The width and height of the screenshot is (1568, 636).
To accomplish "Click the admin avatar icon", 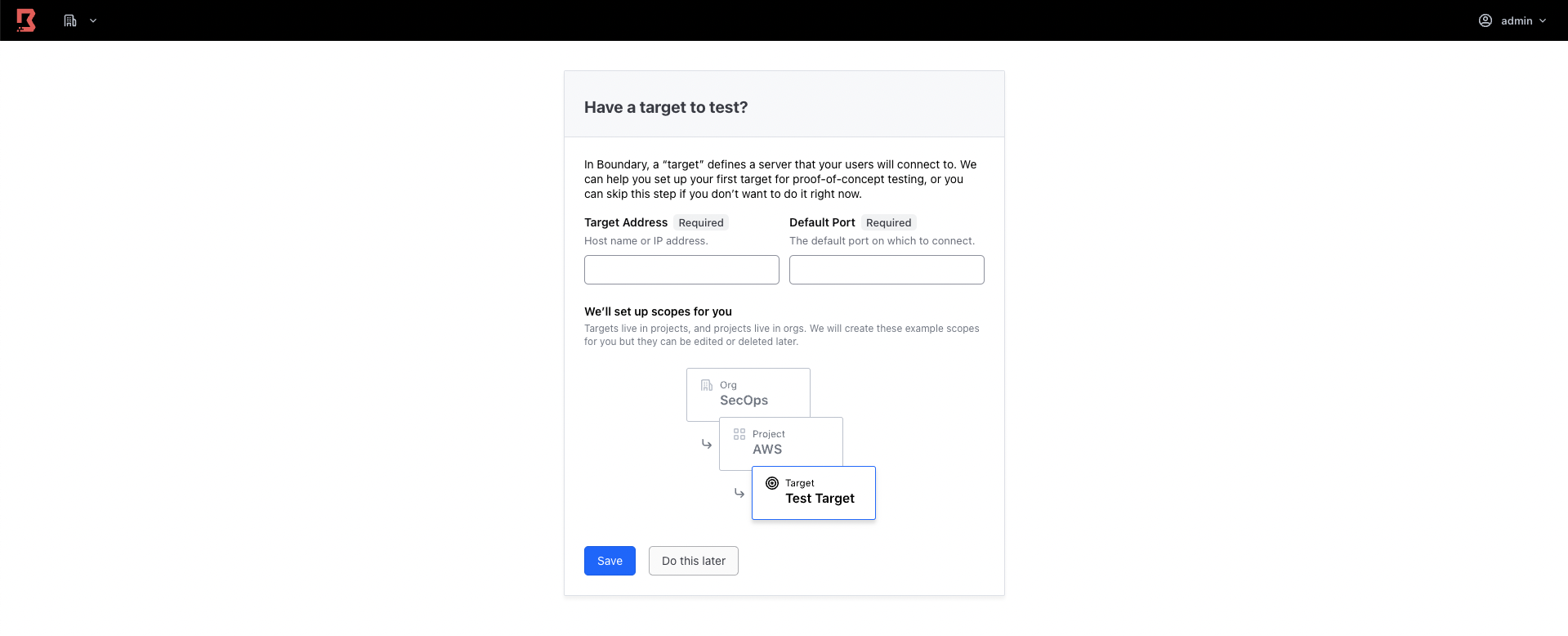I will click(x=1485, y=20).
